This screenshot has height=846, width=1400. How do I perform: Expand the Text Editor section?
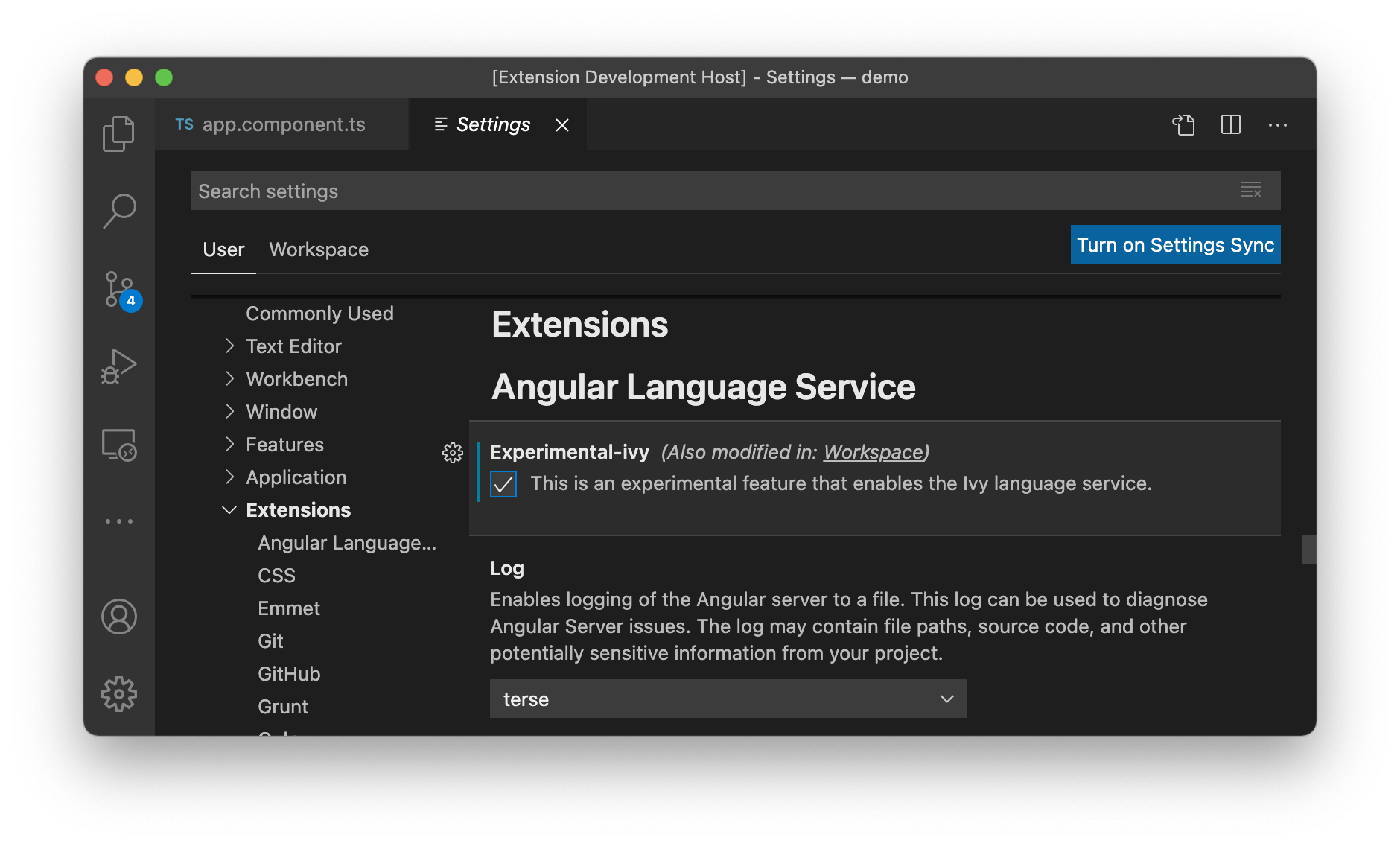tap(230, 346)
